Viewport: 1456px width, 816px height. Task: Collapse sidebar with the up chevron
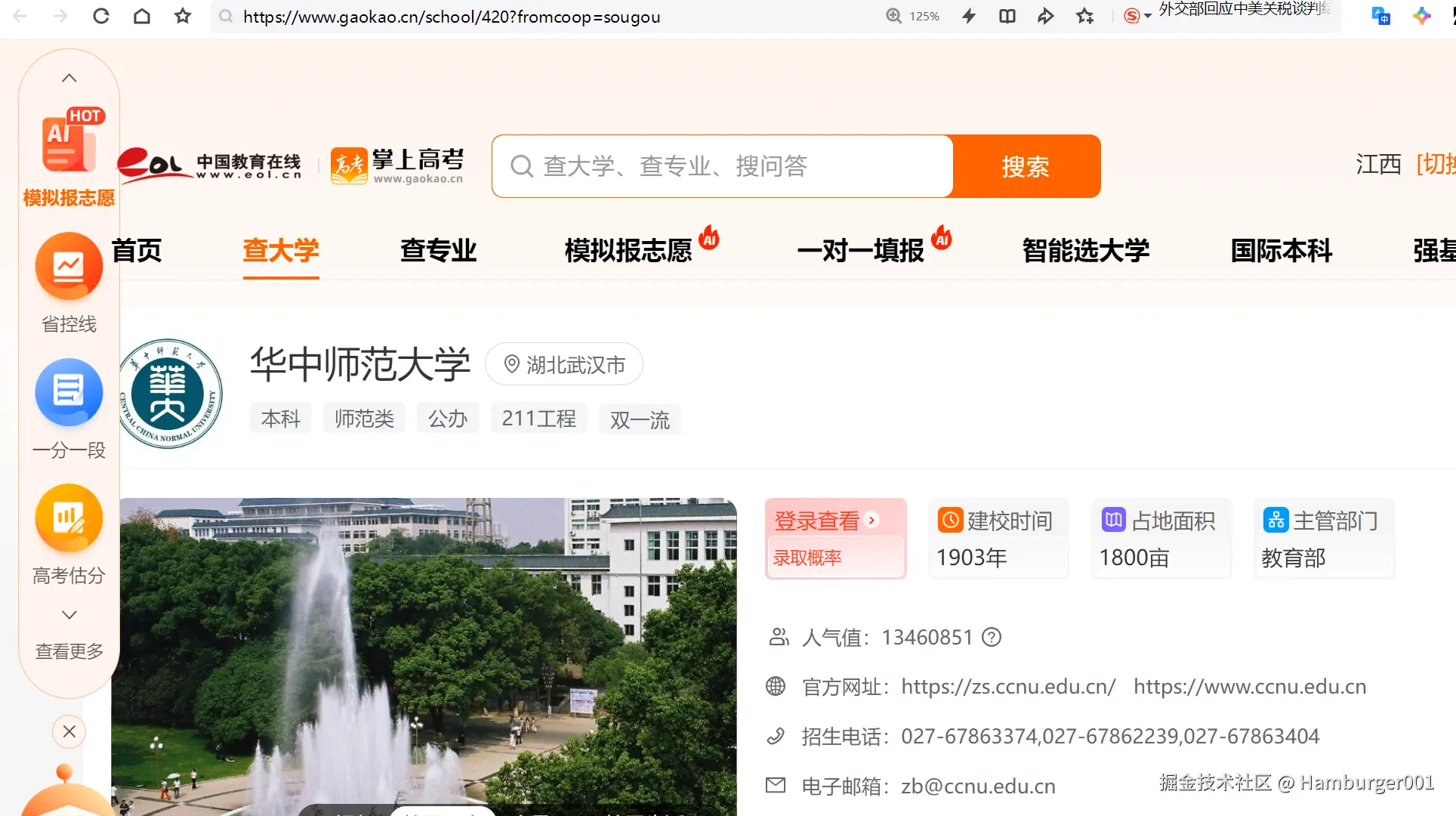click(69, 78)
